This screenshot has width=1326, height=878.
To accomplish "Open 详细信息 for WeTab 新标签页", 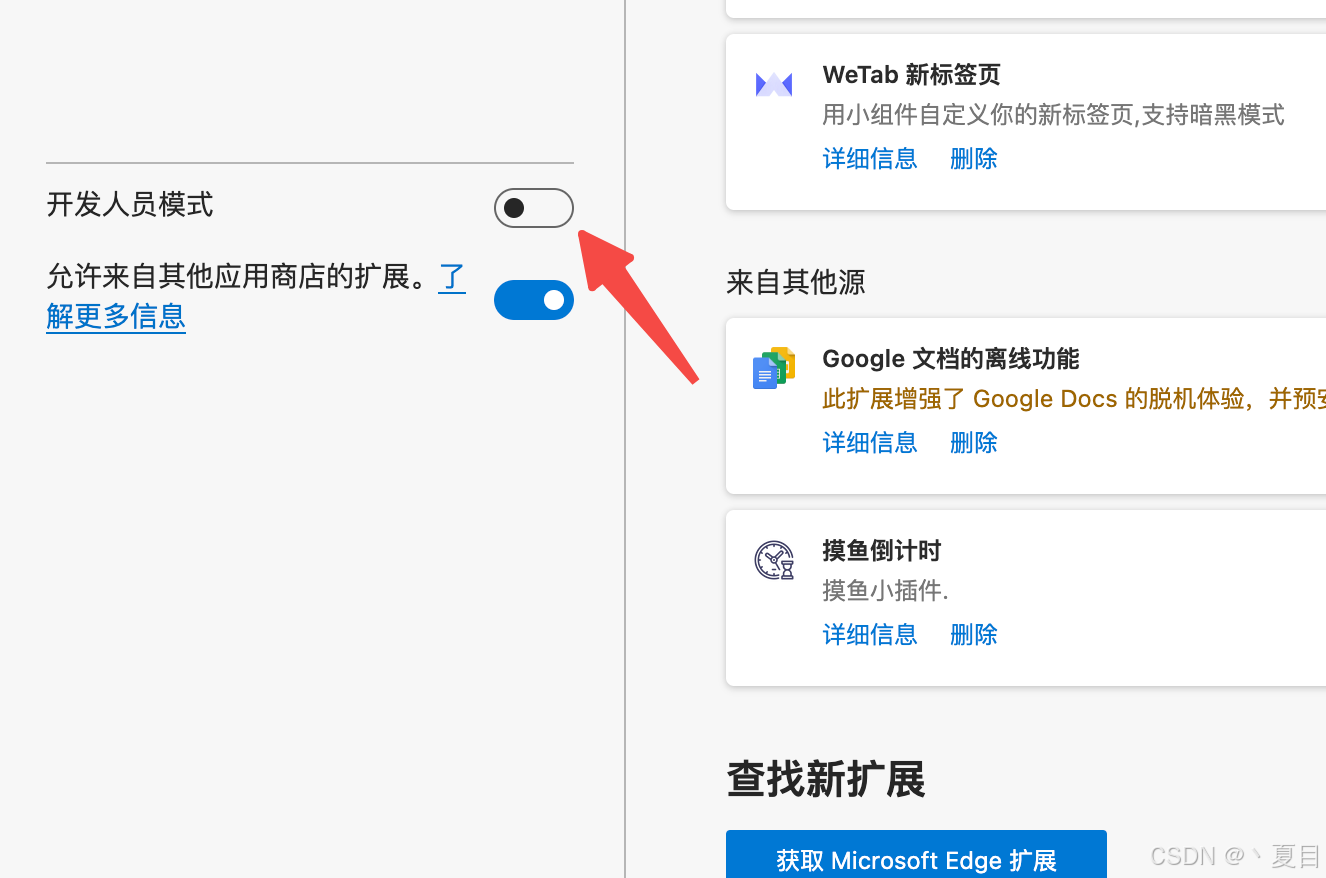I will pyautogui.click(x=870, y=158).
